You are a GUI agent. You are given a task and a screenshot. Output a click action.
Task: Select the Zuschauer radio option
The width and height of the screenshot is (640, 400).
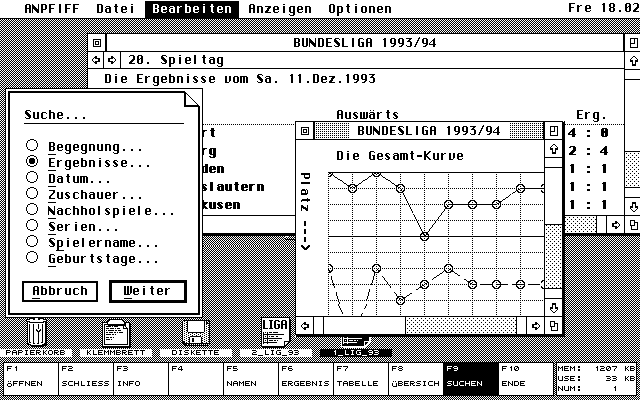tap(33, 194)
